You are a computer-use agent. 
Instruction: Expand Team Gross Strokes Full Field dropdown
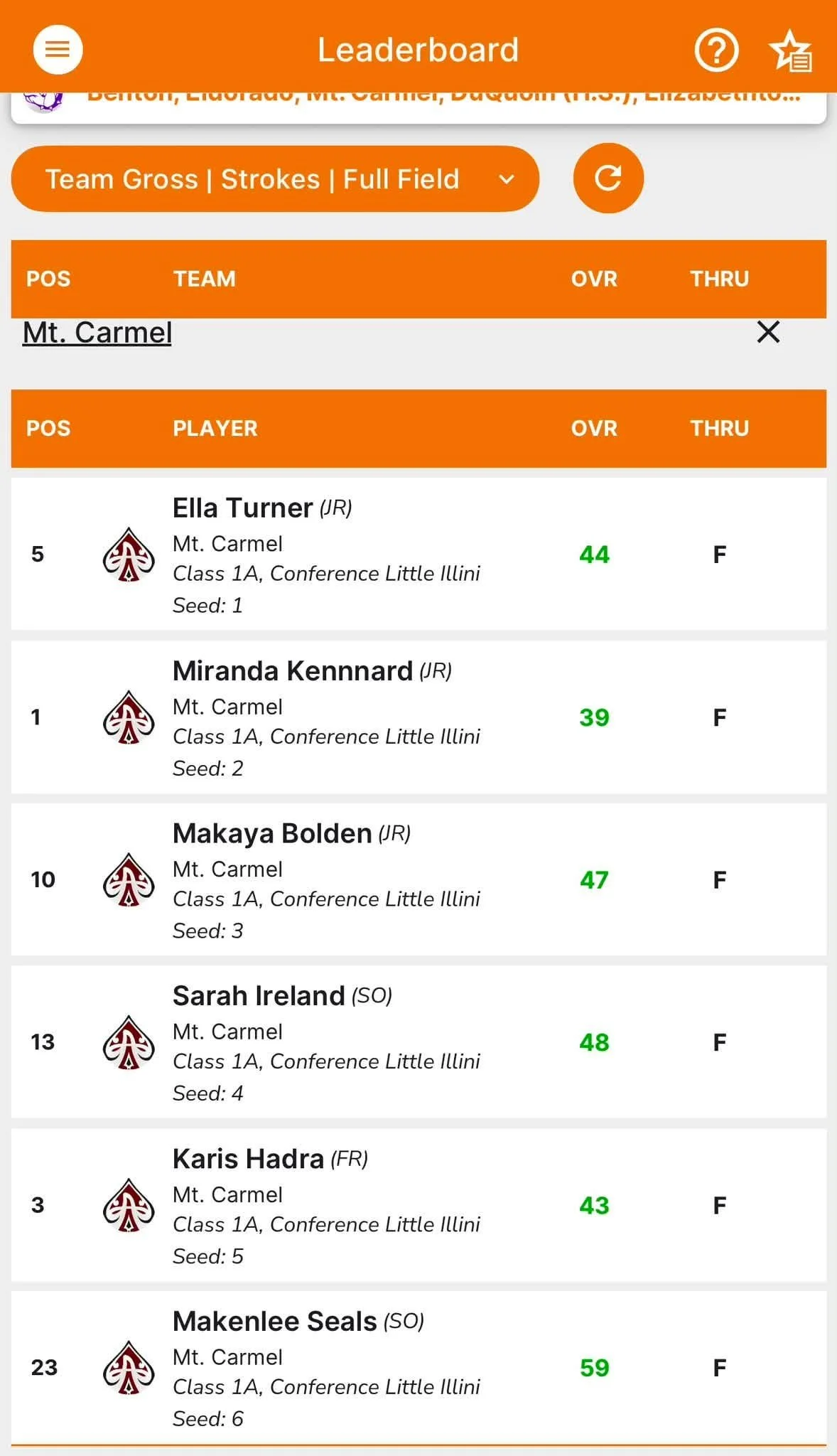[275, 179]
